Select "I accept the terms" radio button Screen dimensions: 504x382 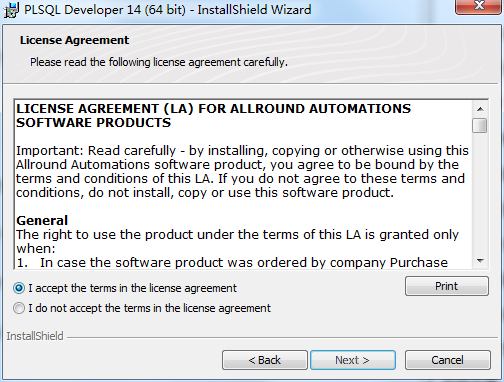(19, 288)
